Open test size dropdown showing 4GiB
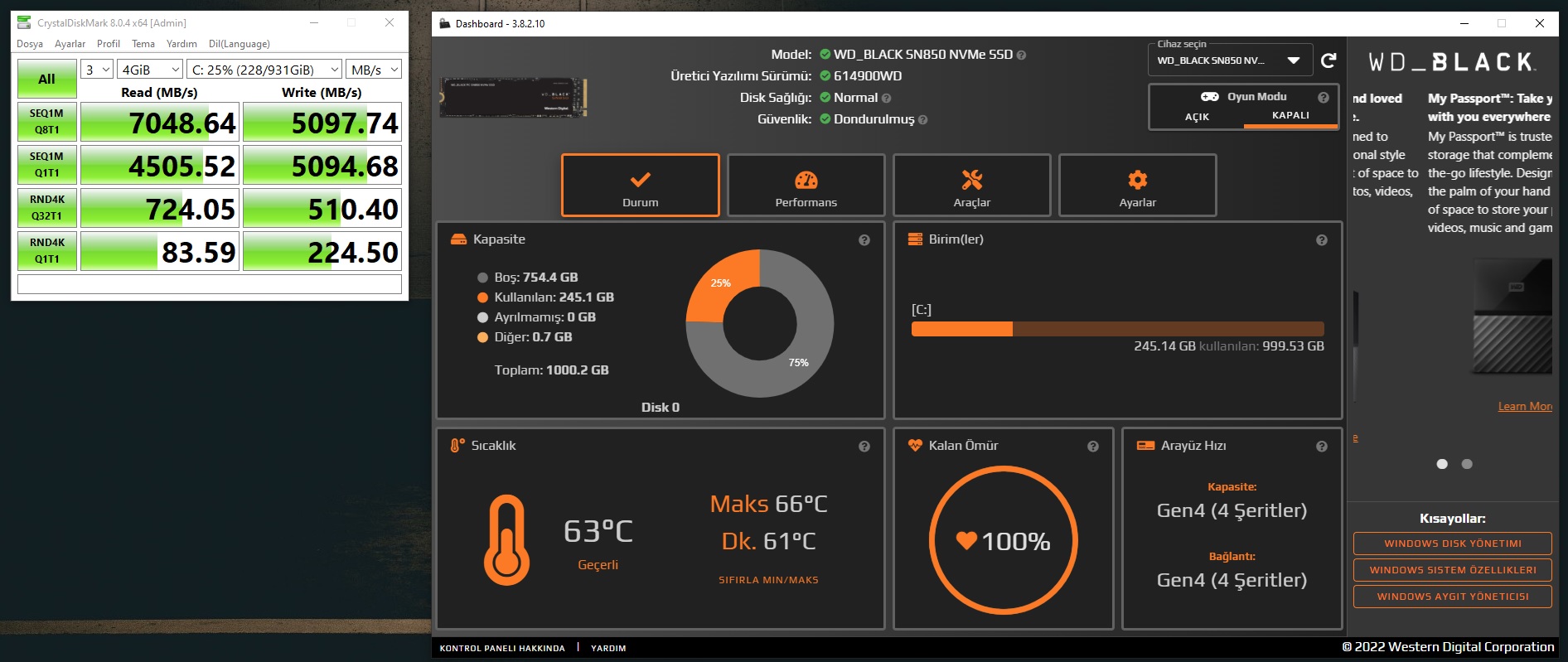The image size is (1568, 662). coord(149,70)
